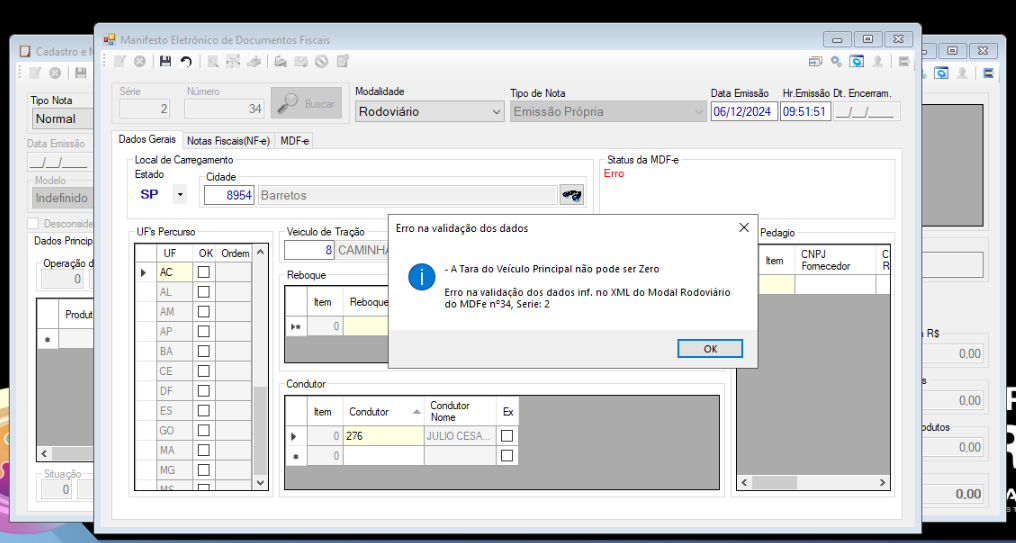Click the city lookup icon beside Barretos
Viewport: 1016px width, 543px height.
click(x=572, y=195)
